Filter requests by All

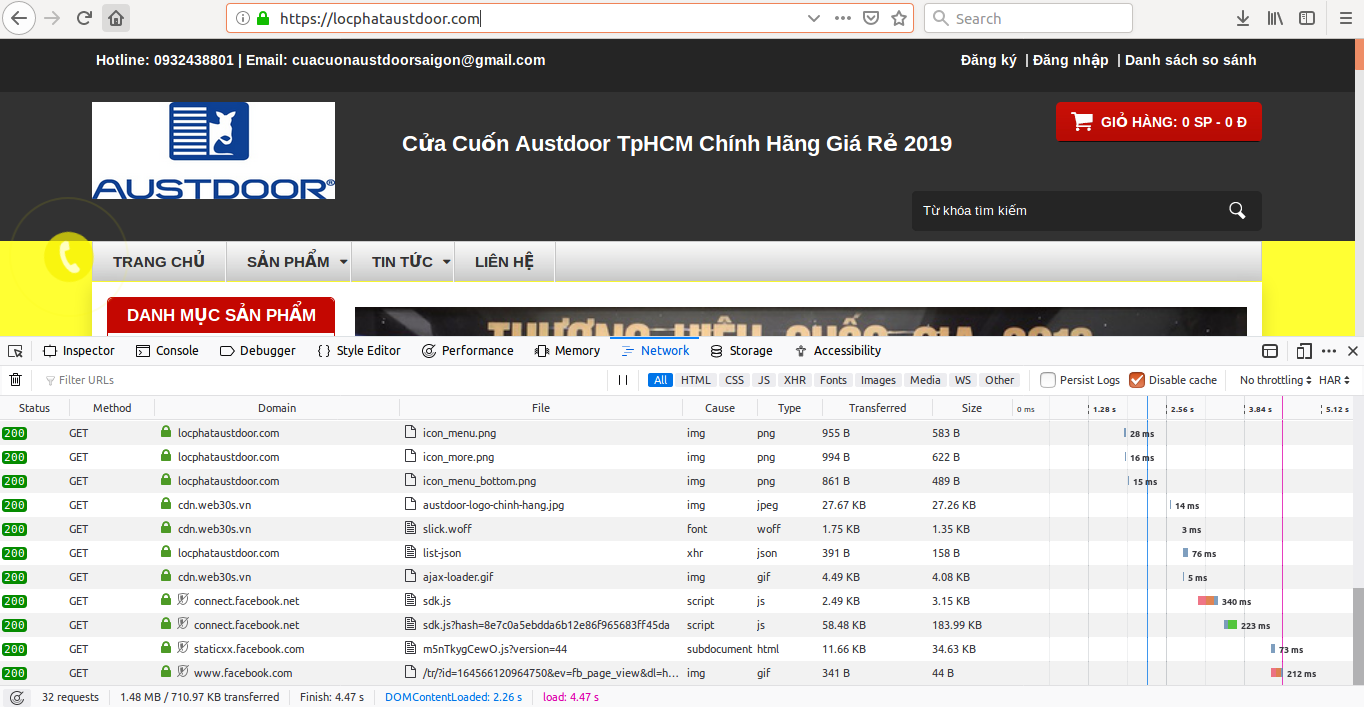coord(660,380)
